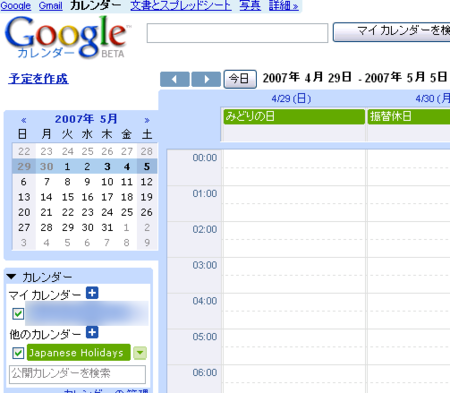Go to next week with right arrow
The width and height of the screenshot is (450, 393).
(x=206, y=79)
